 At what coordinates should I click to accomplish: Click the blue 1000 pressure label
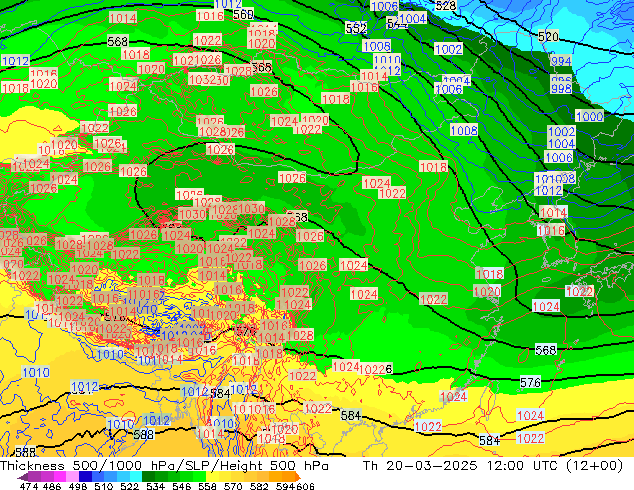590,116
